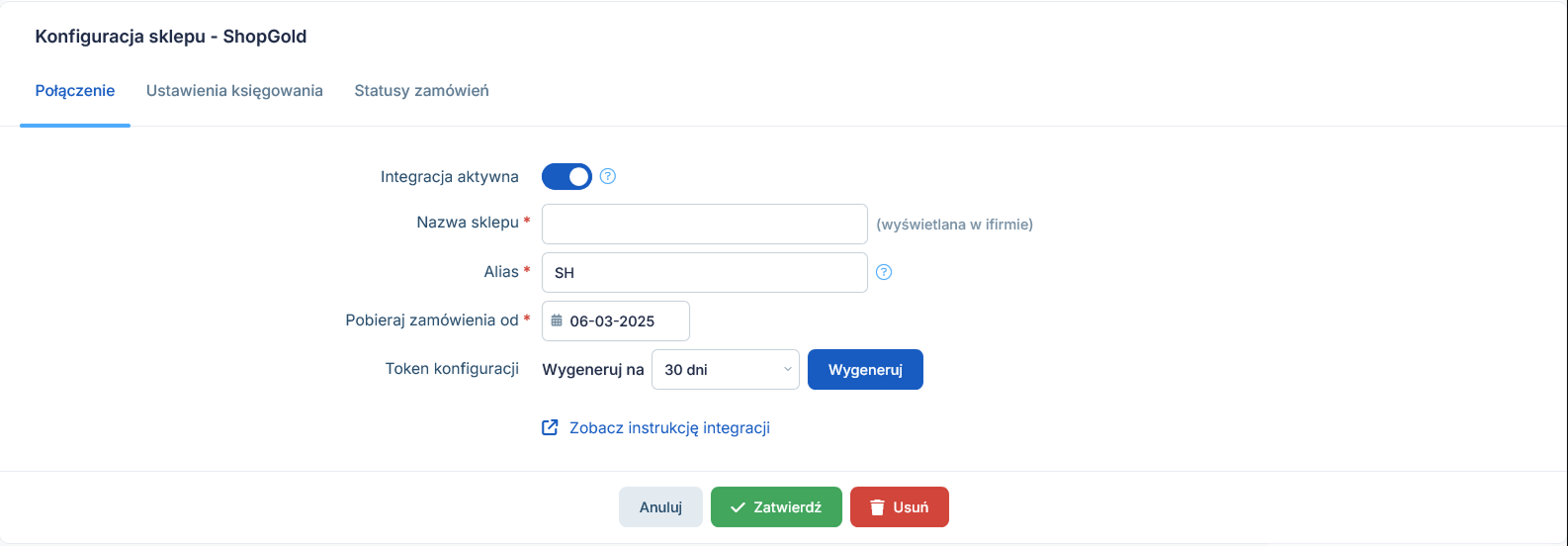Focus the empty Nazwa sklepu field
Viewport: 1568px width, 546px height.
pyautogui.click(x=705, y=224)
